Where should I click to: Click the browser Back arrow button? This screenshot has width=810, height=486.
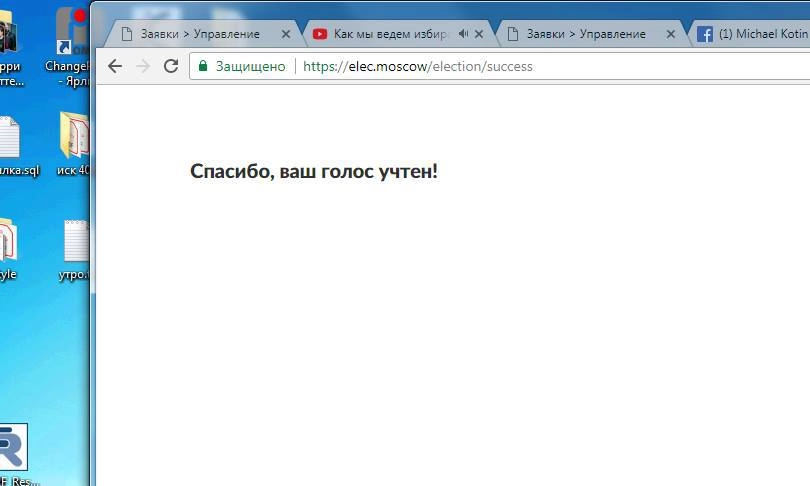115,66
